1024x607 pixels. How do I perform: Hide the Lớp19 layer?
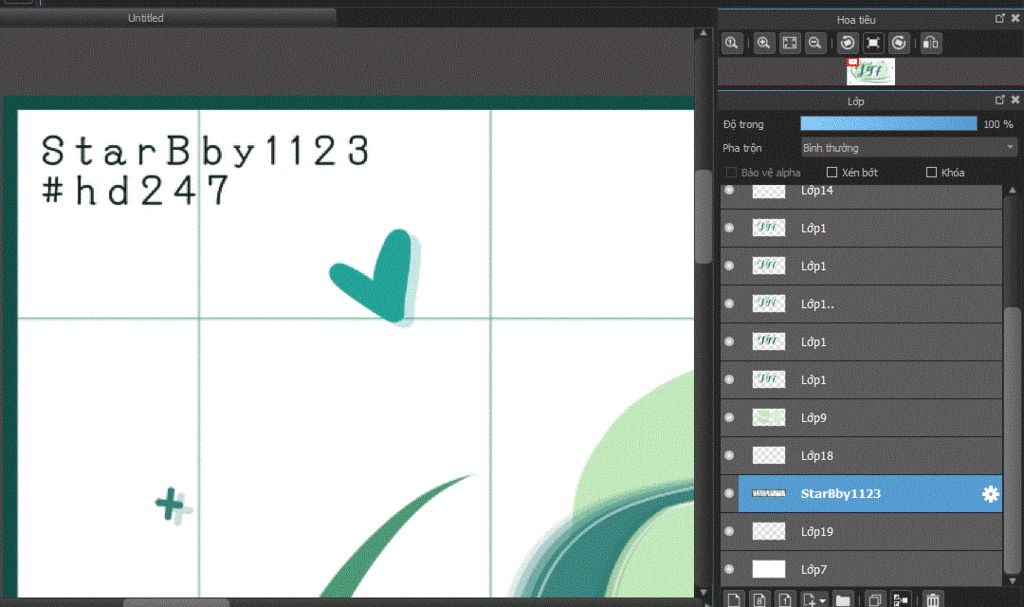click(x=729, y=531)
